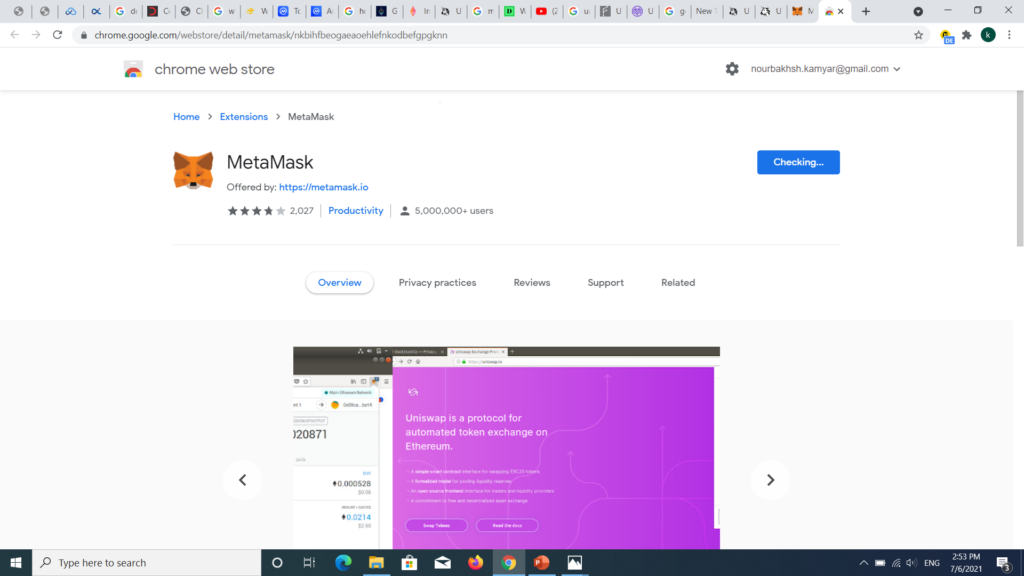Open the tab search dropdown button
The width and height of the screenshot is (1024, 576).
[x=918, y=11]
